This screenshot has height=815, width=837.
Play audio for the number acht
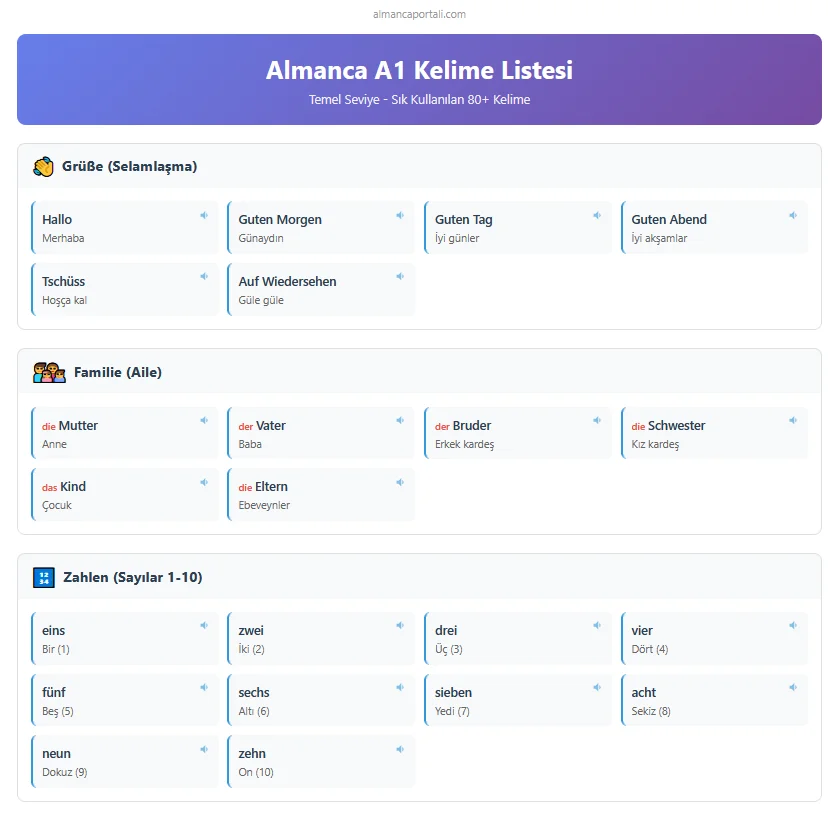point(793,687)
